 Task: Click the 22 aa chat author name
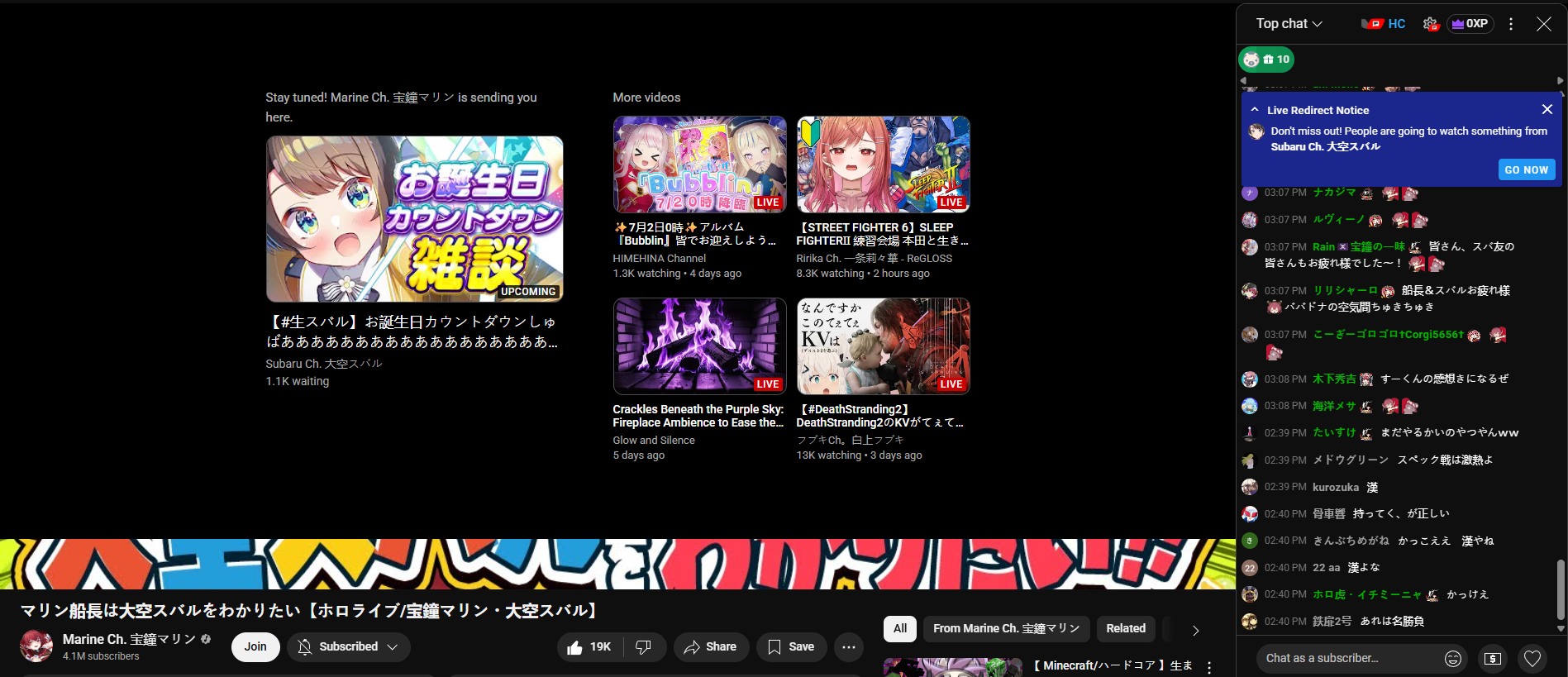point(1327,568)
